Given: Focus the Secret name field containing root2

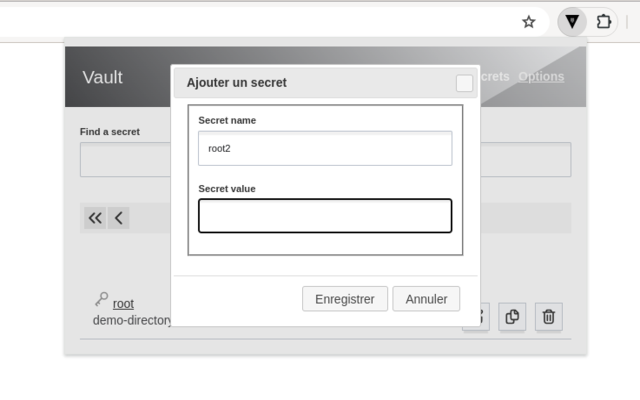Looking at the screenshot, I should pos(325,149).
